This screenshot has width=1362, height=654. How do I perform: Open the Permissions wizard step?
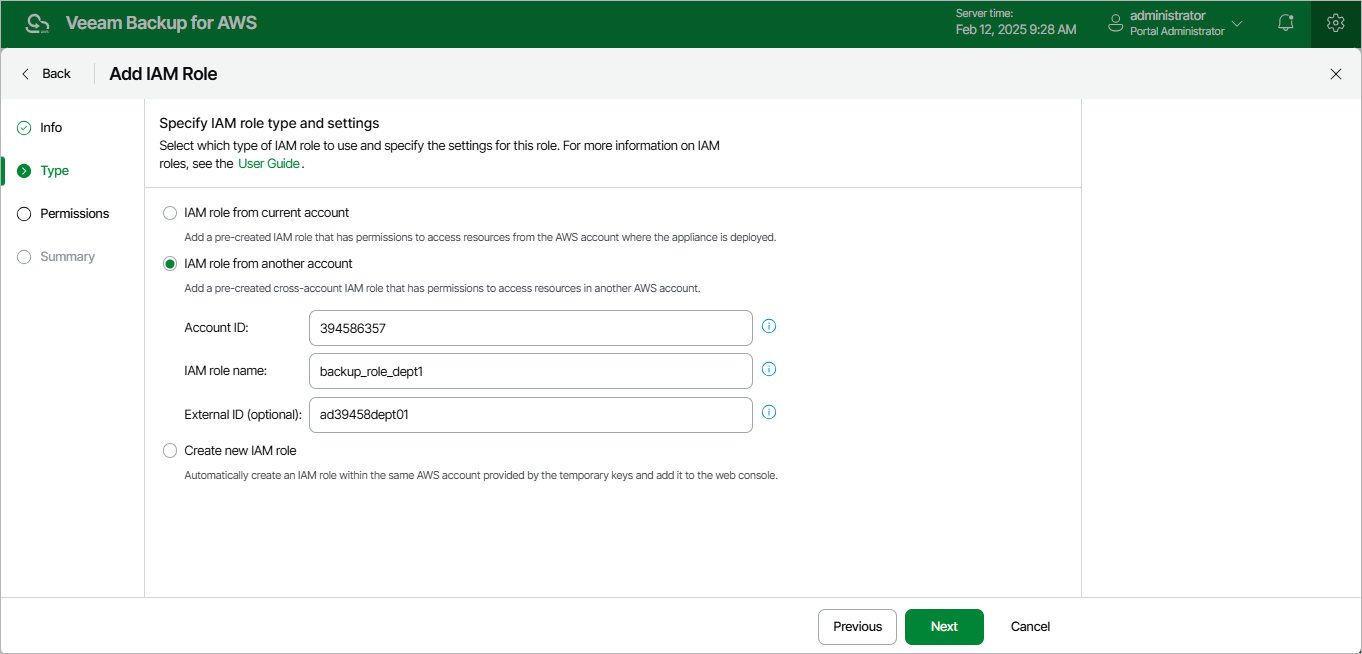click(x=74, y=214)
